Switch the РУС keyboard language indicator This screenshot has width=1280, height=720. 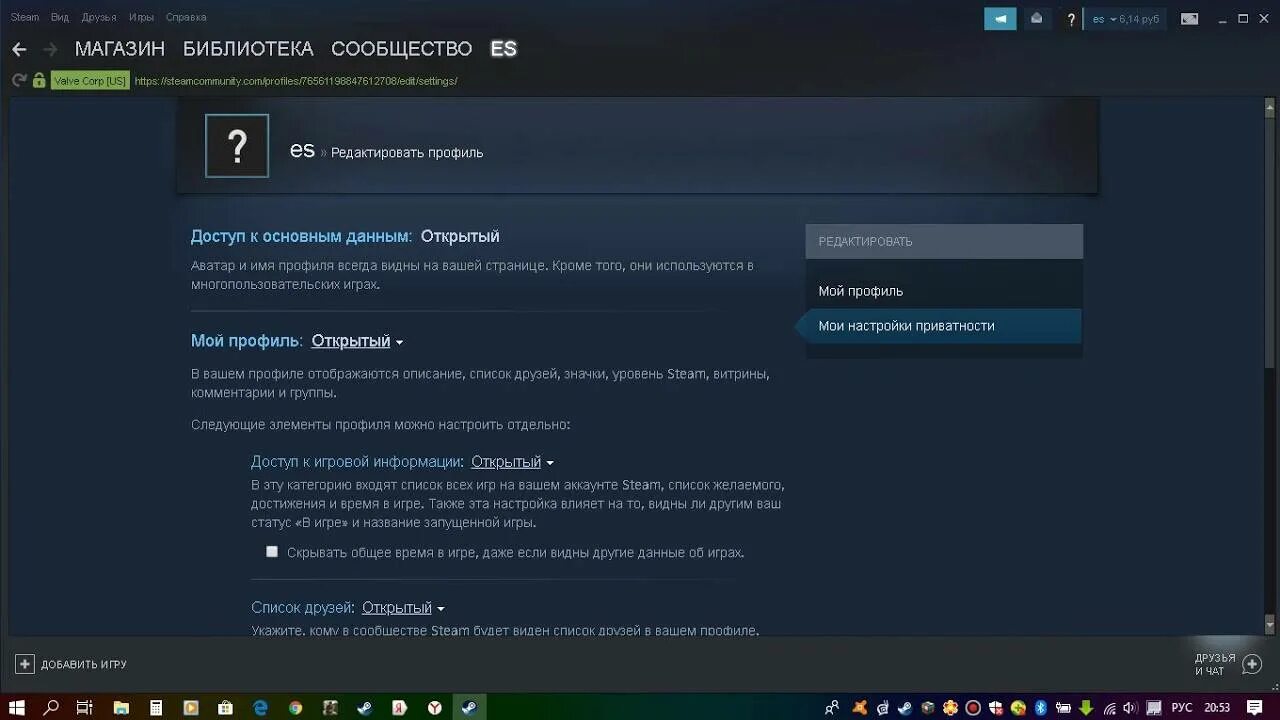pyautogui.click(x=1182, y=708)
